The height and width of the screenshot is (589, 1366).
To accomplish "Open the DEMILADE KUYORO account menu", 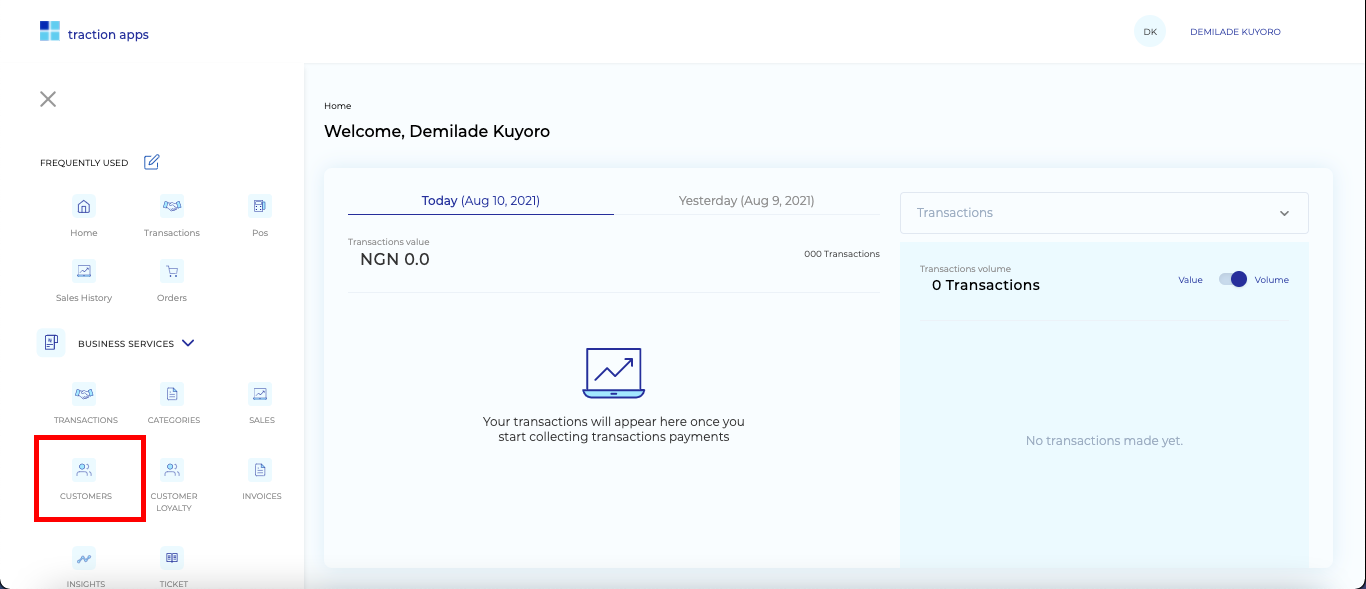I will pyautogui.click(x=1234, y=31).
